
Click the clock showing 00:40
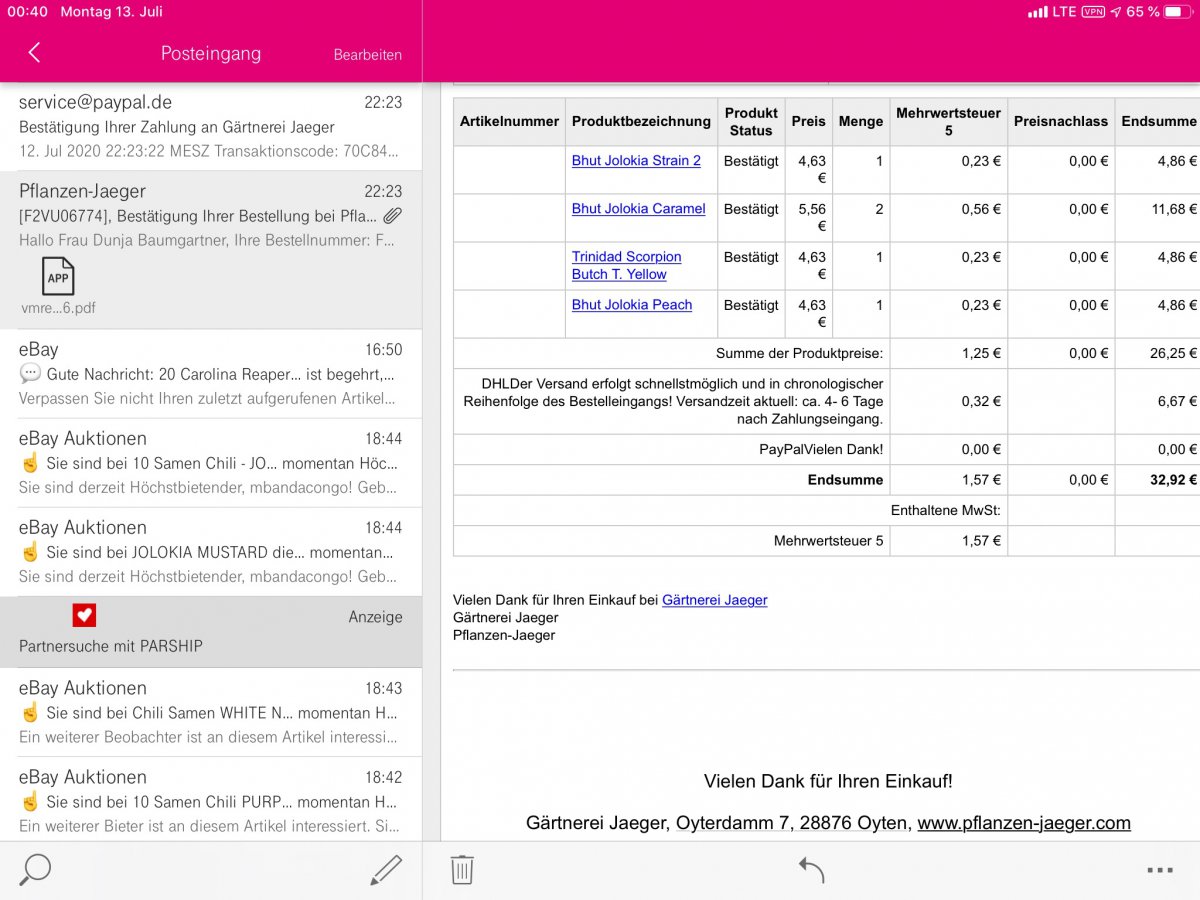(28, 12)
